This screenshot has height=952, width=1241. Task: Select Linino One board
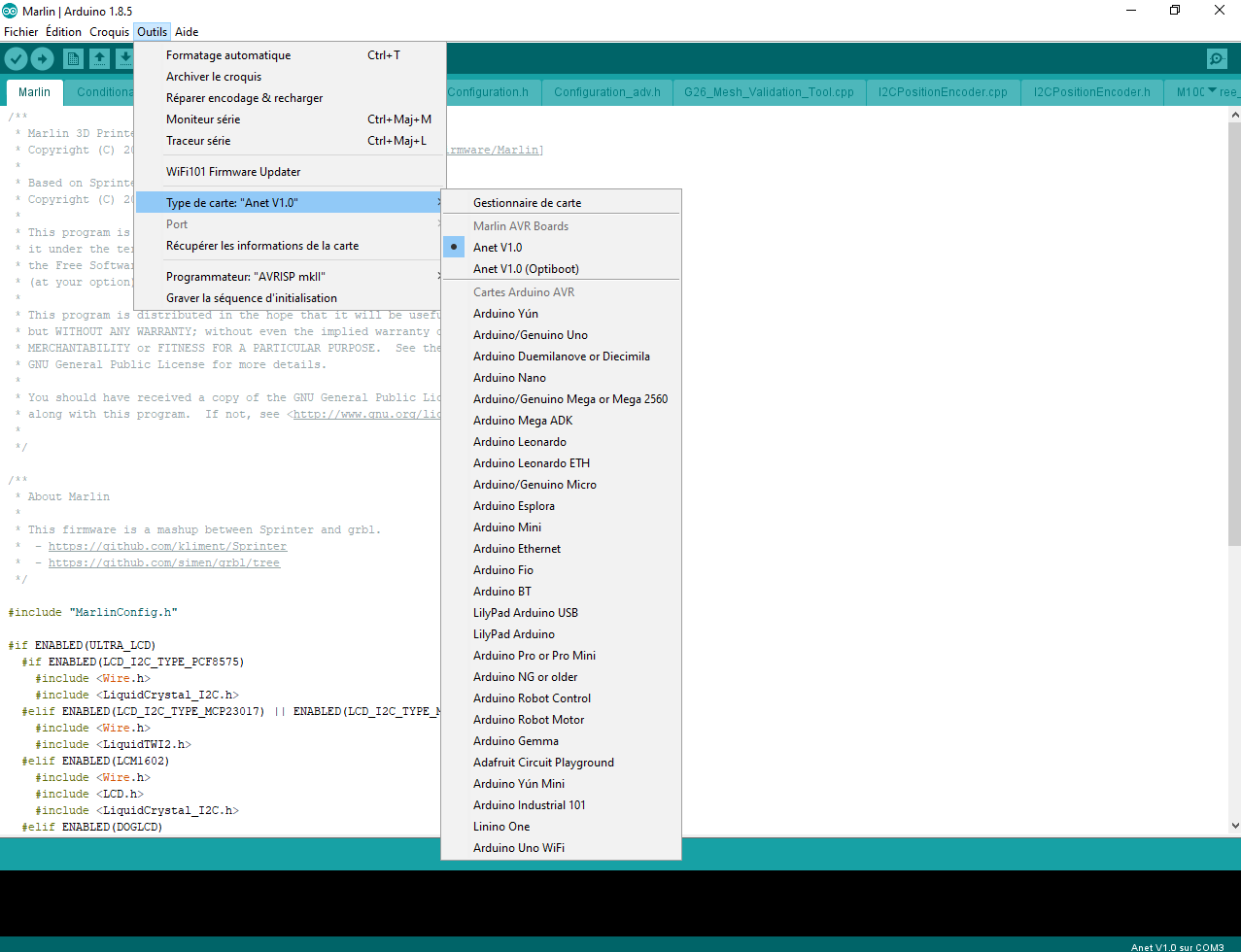point(561,827)
